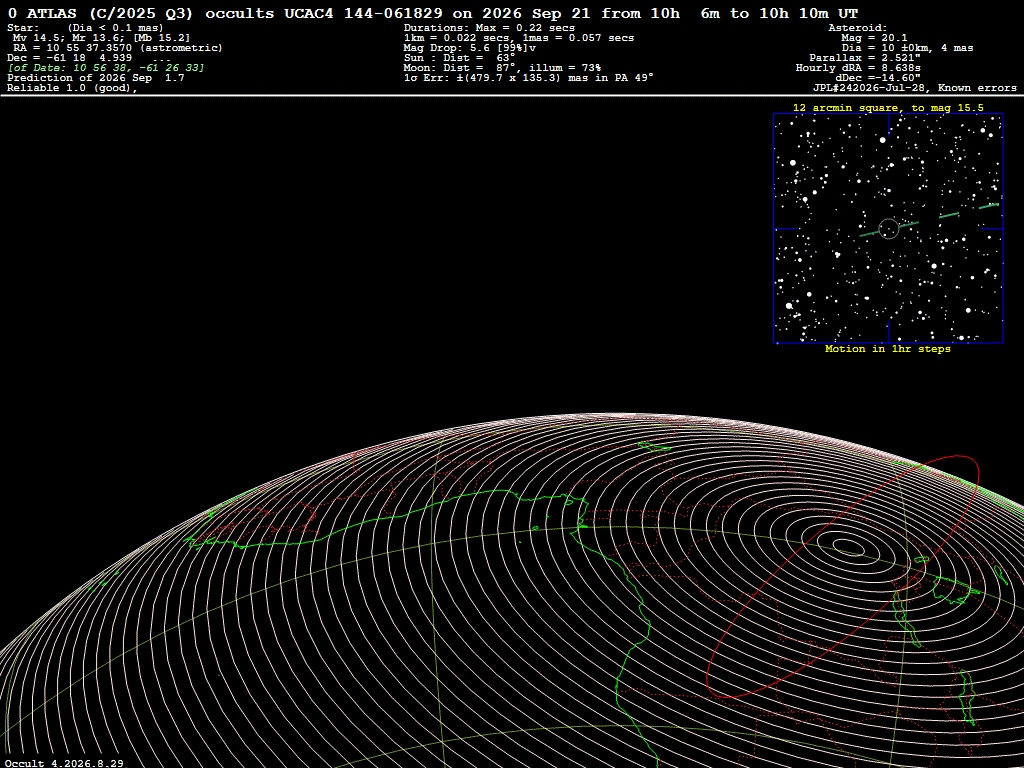Click the 'Asteroid:' header label

click(x=857, y=27)
